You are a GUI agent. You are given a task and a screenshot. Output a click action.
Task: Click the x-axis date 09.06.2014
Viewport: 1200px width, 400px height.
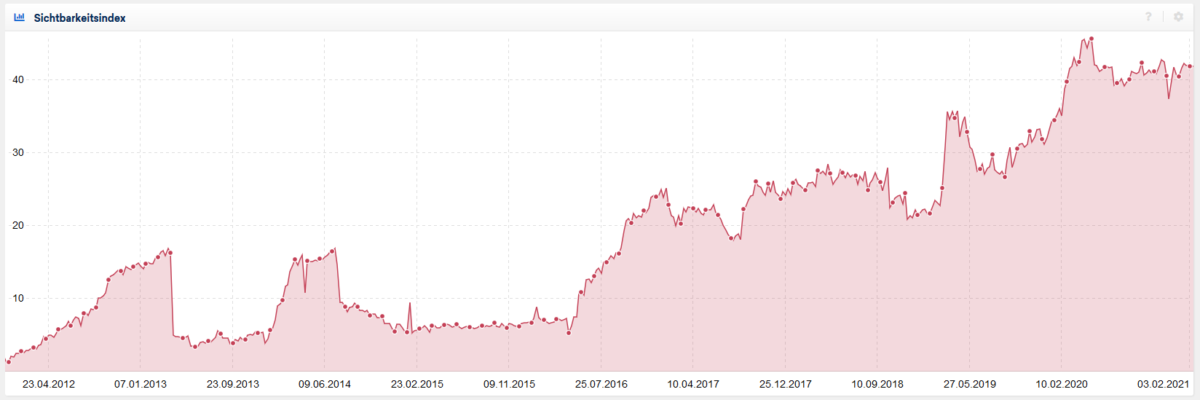point(325,384)
